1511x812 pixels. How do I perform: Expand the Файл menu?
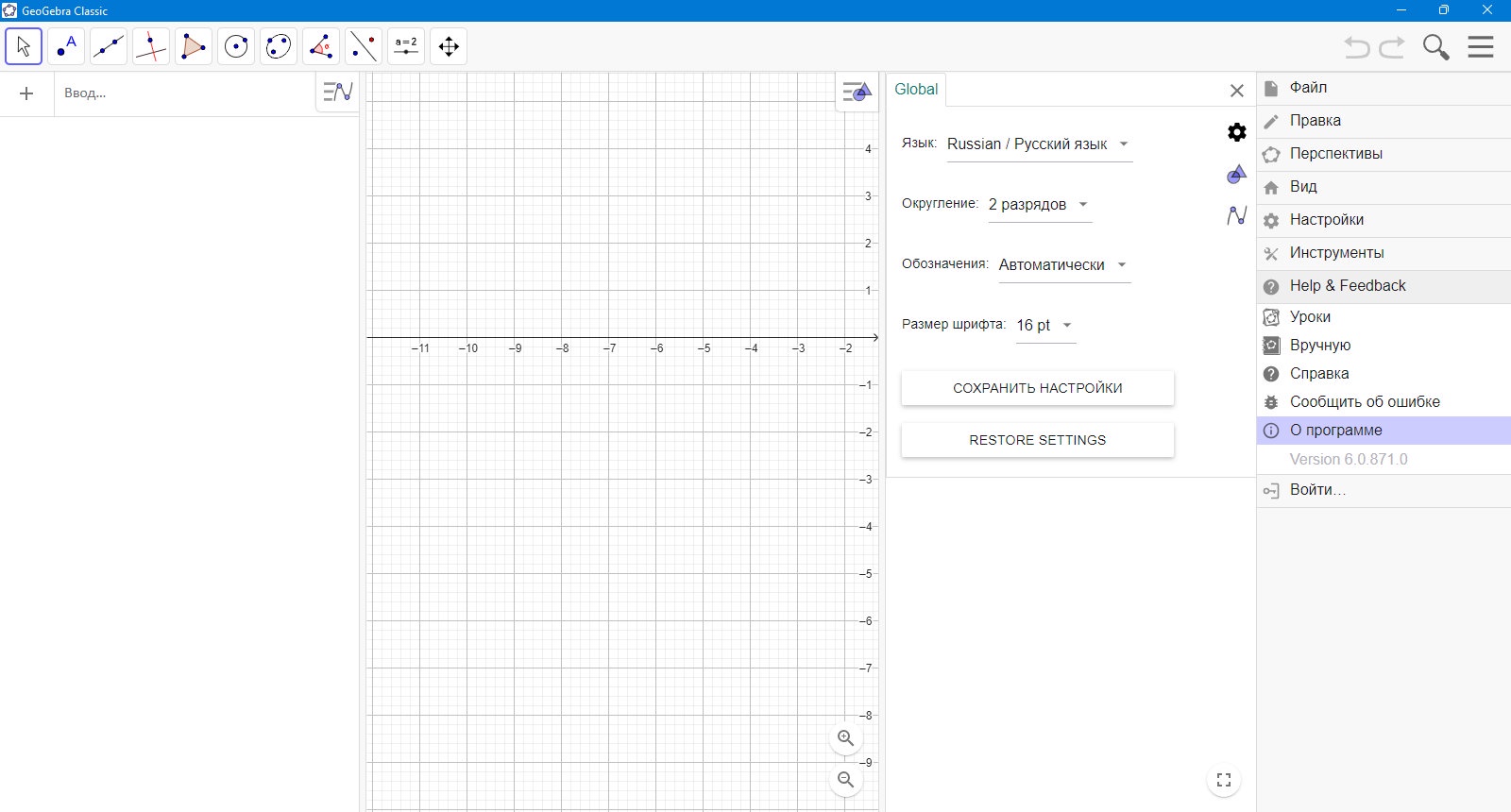[x=1384, y=88]
